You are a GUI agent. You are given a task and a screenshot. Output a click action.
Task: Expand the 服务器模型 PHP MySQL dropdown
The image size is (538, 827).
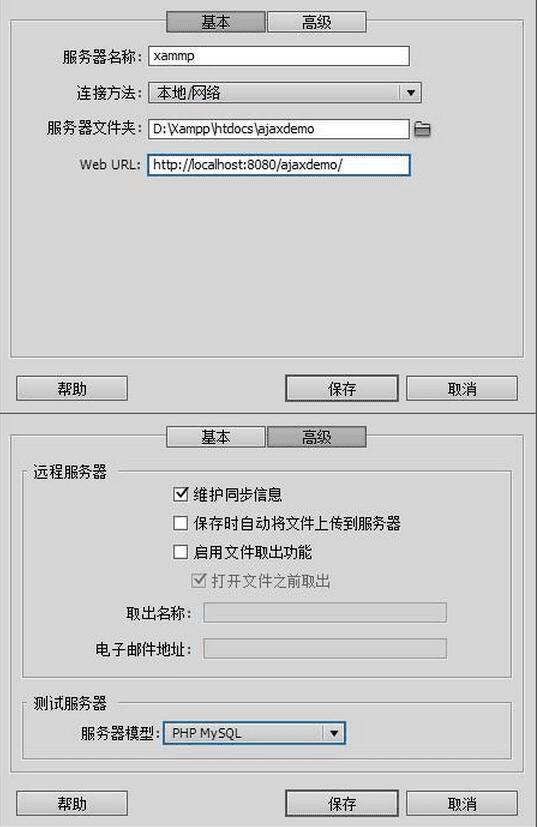pos(254,733)
